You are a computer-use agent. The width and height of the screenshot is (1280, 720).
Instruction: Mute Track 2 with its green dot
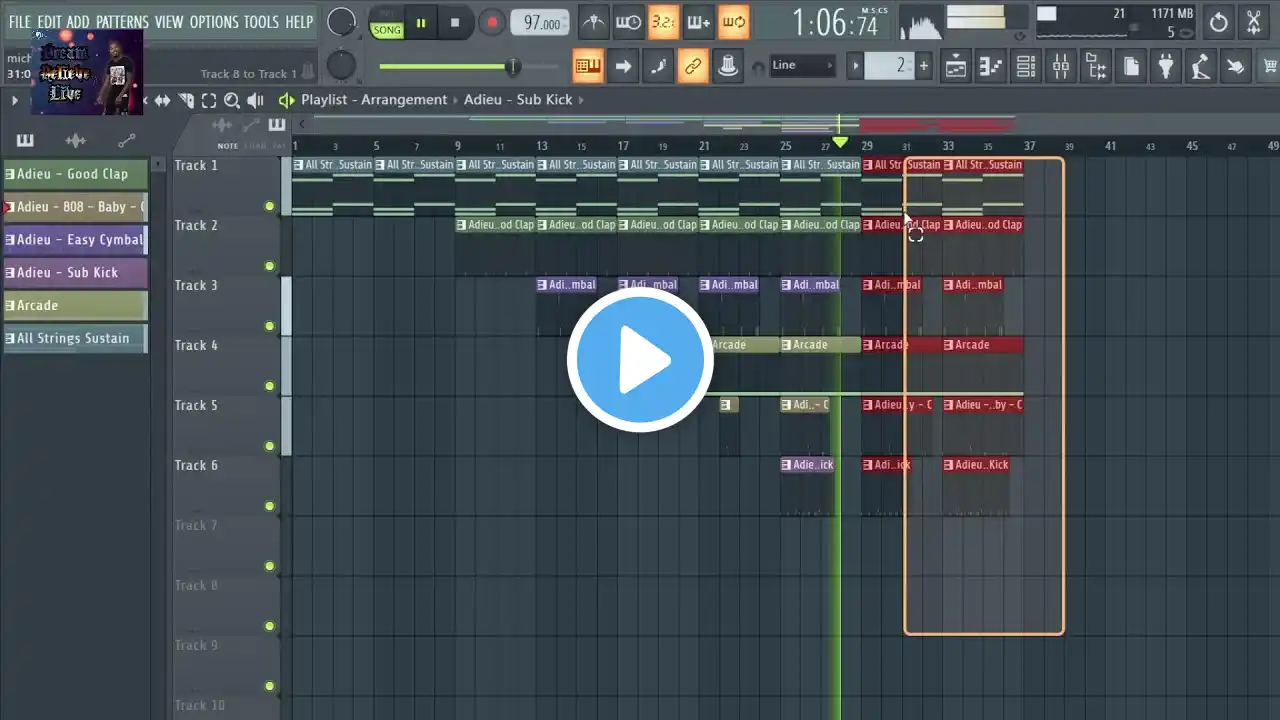click(269, 267)
